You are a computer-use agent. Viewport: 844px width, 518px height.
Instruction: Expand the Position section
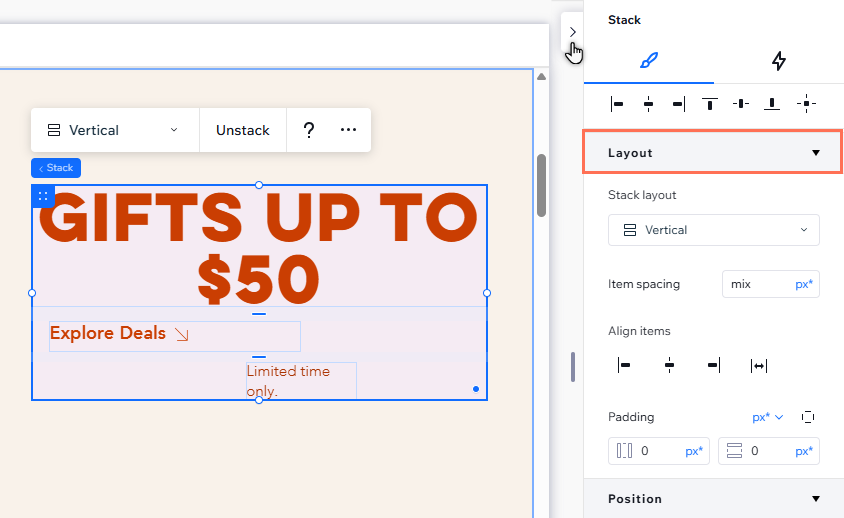[x=713, y=499]
